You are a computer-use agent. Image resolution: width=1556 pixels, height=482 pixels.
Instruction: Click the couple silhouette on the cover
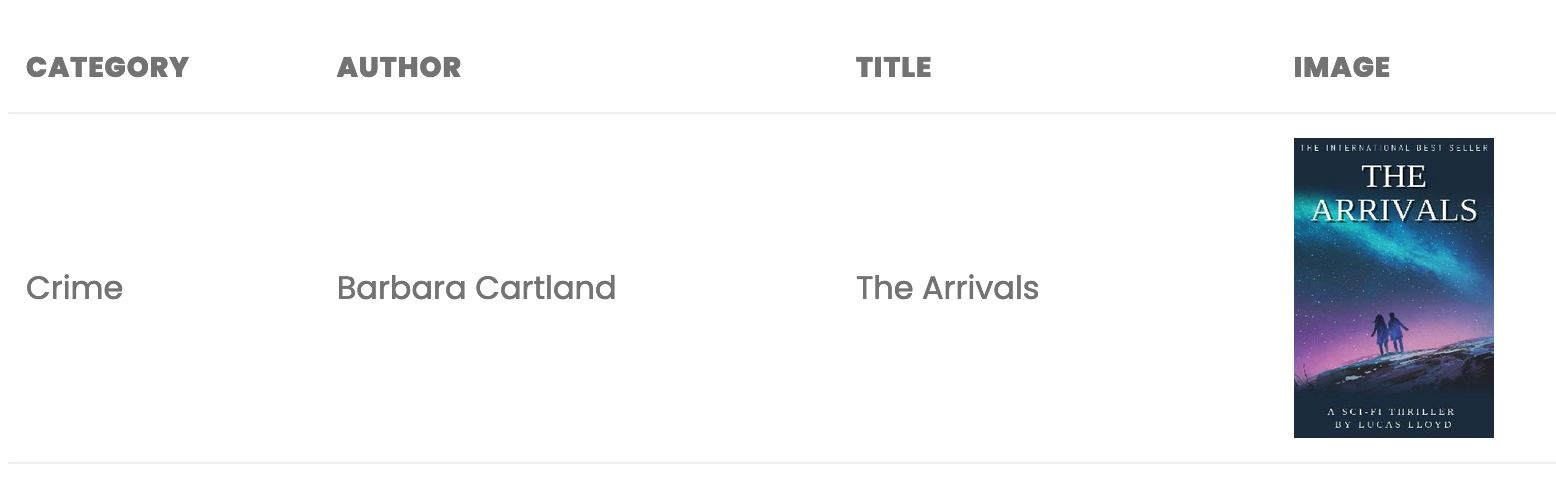[1390, 334]
